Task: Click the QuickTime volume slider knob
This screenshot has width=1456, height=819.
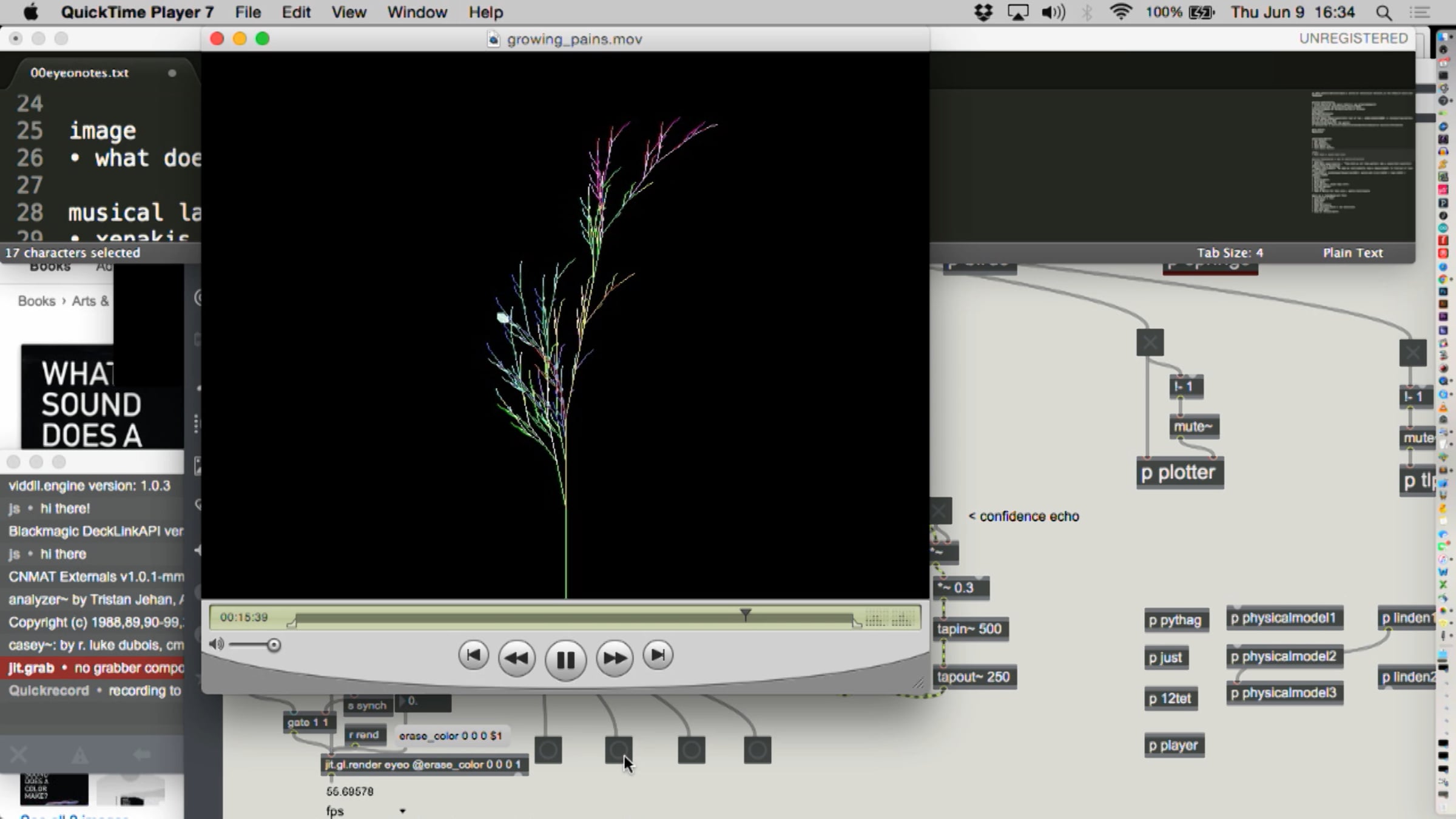Action: click(x=274, y=645)
